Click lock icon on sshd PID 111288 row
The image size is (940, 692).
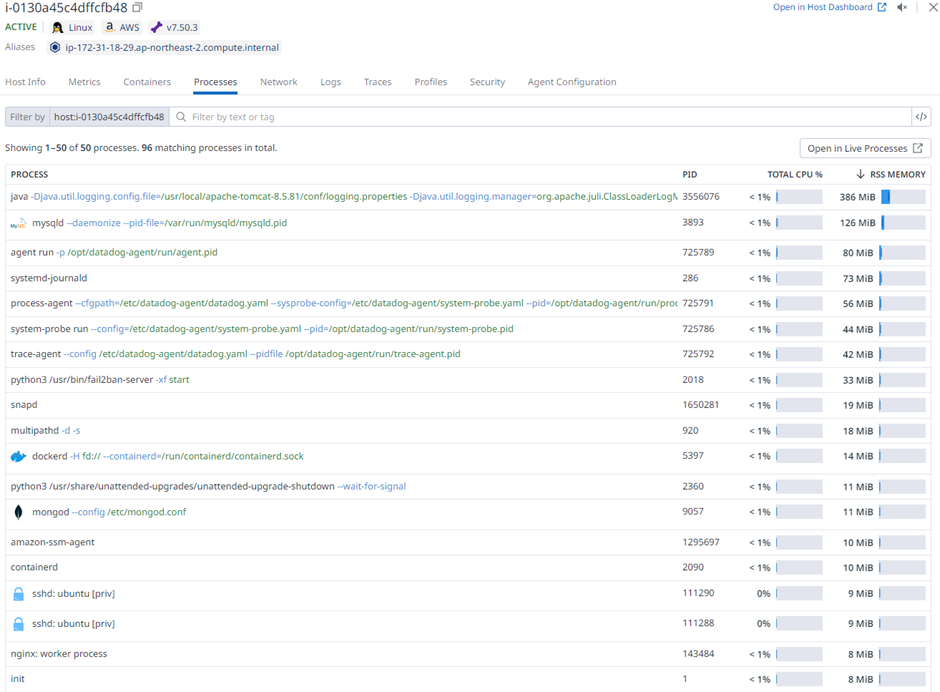[x=19, y=624]
